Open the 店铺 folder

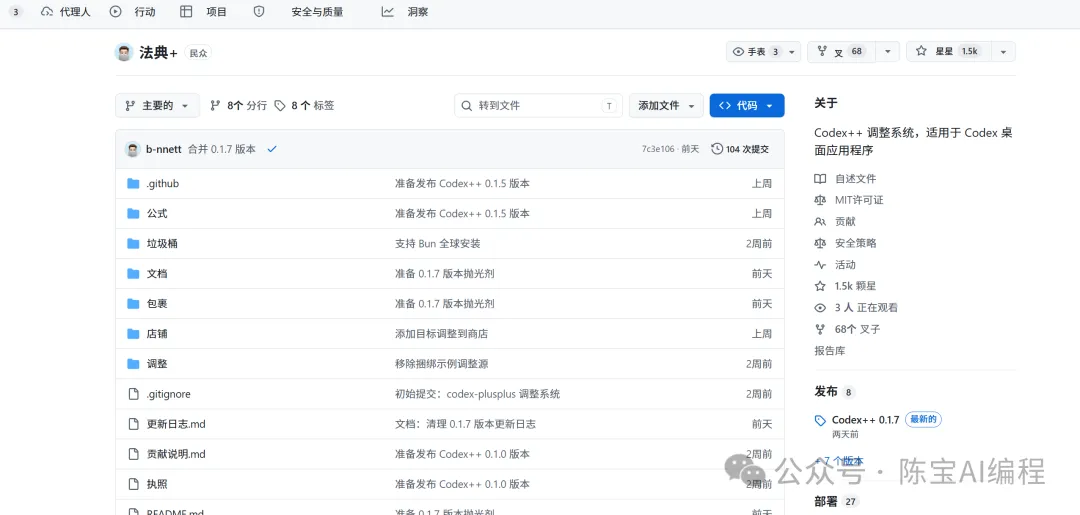(157, 334)
